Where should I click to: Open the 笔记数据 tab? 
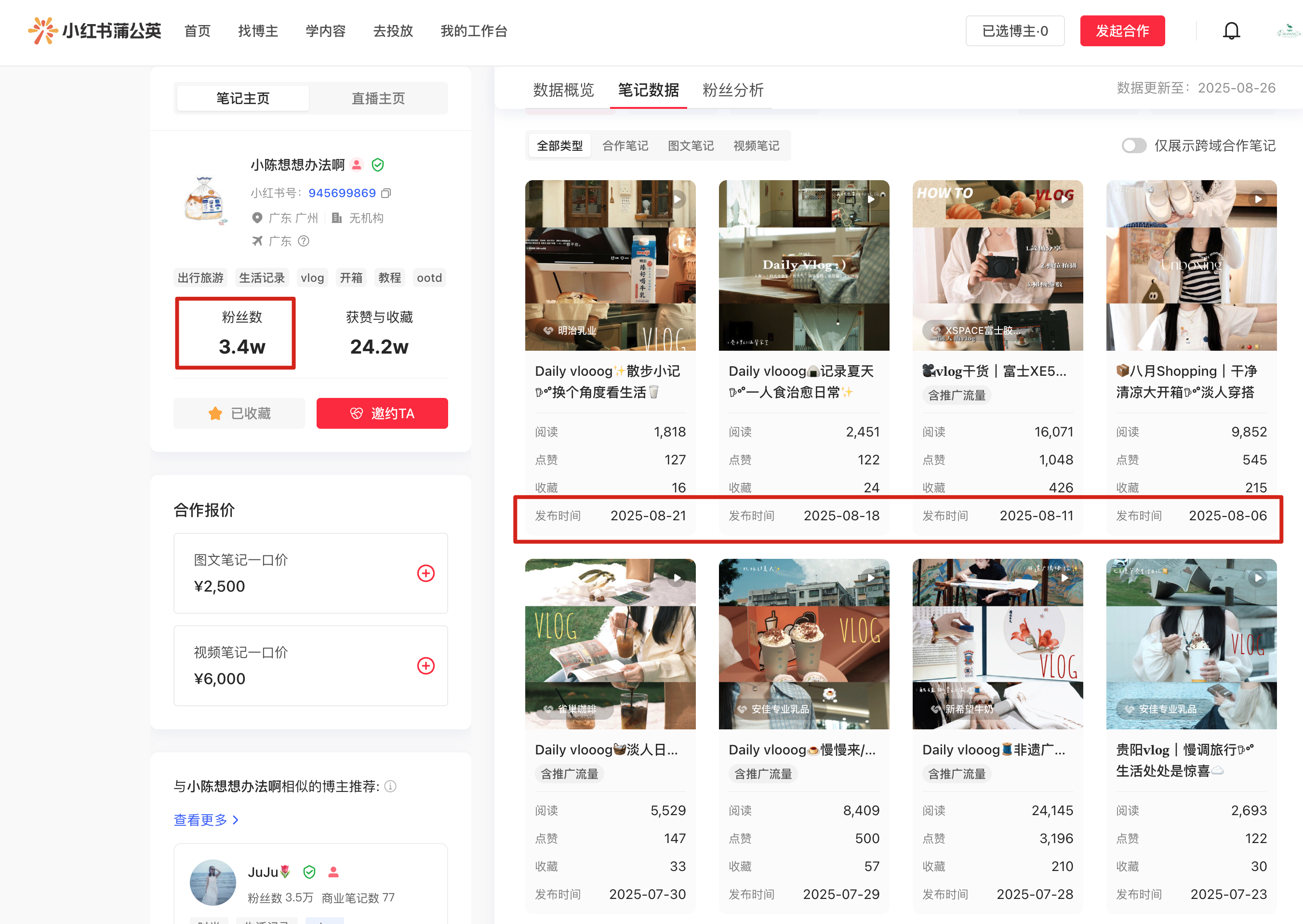[x=648, y=90]
